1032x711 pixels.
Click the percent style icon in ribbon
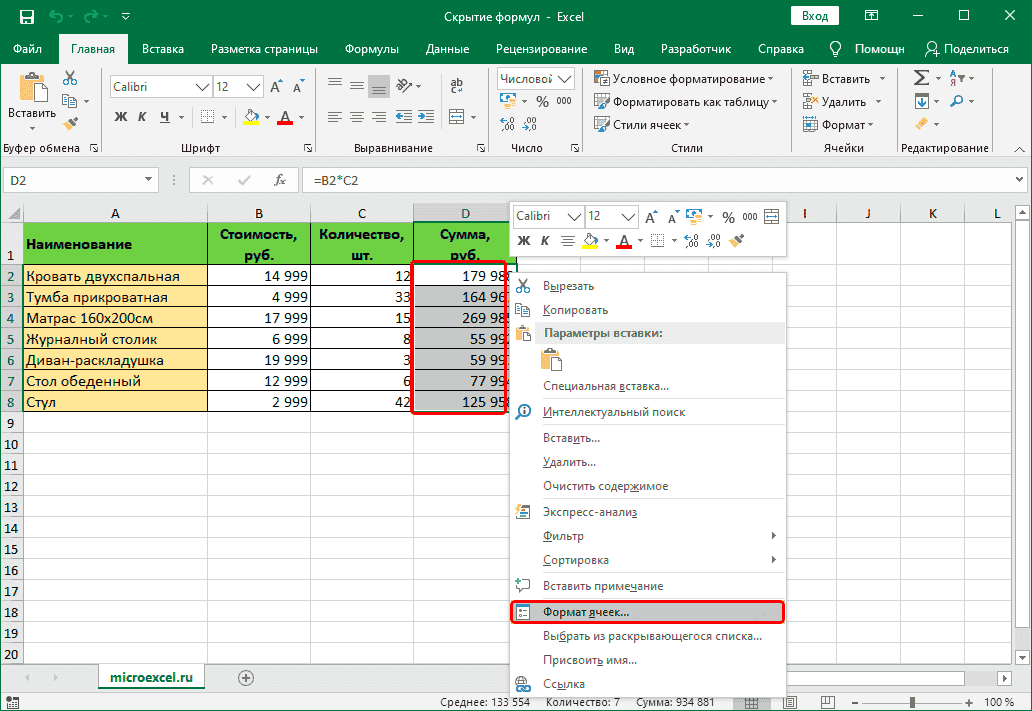(x=542, y=101)
